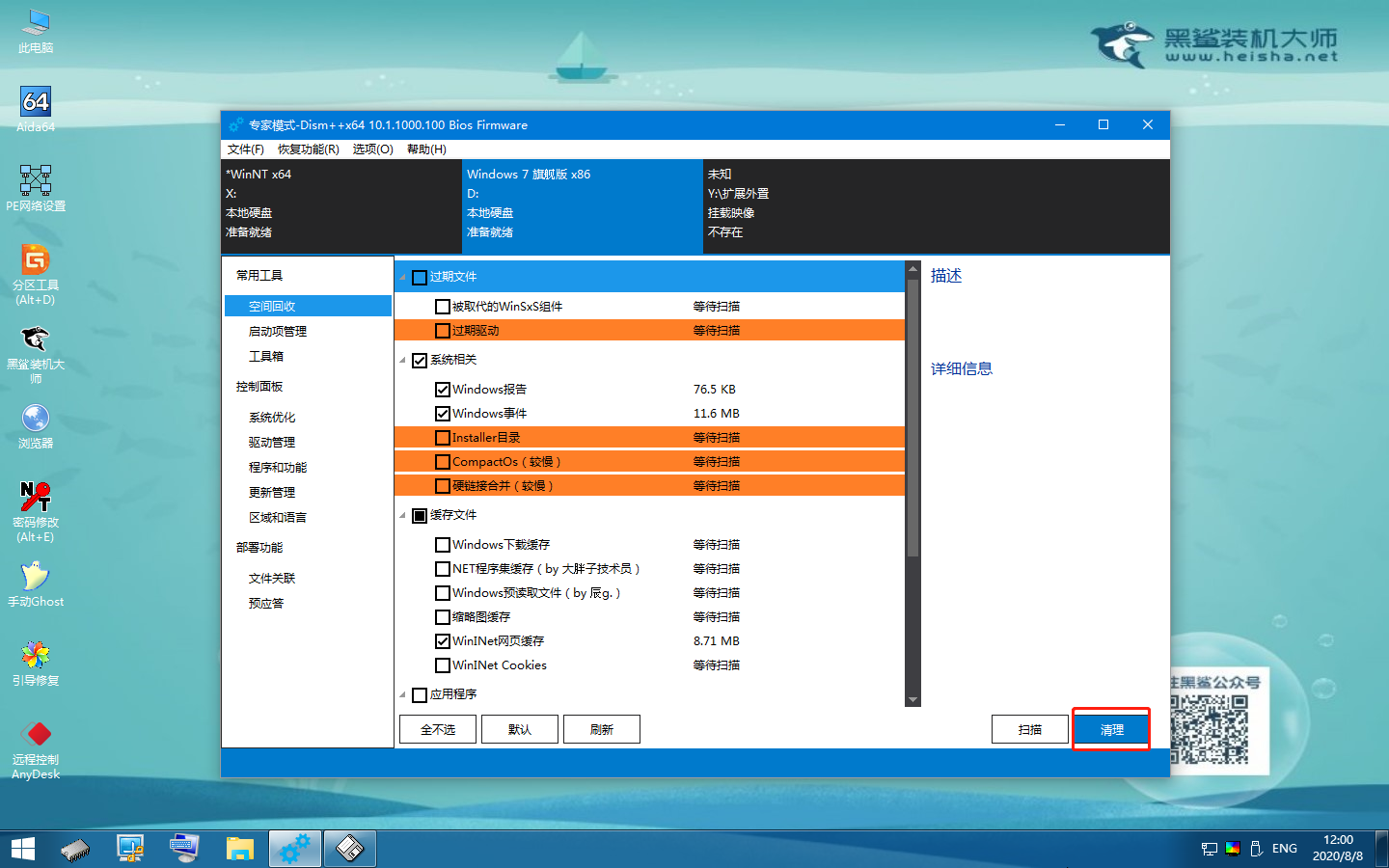The width and height of the screenshot is (1389, 868).
Task: Click the list scrollbar up arrow
Action: (912, 269)
